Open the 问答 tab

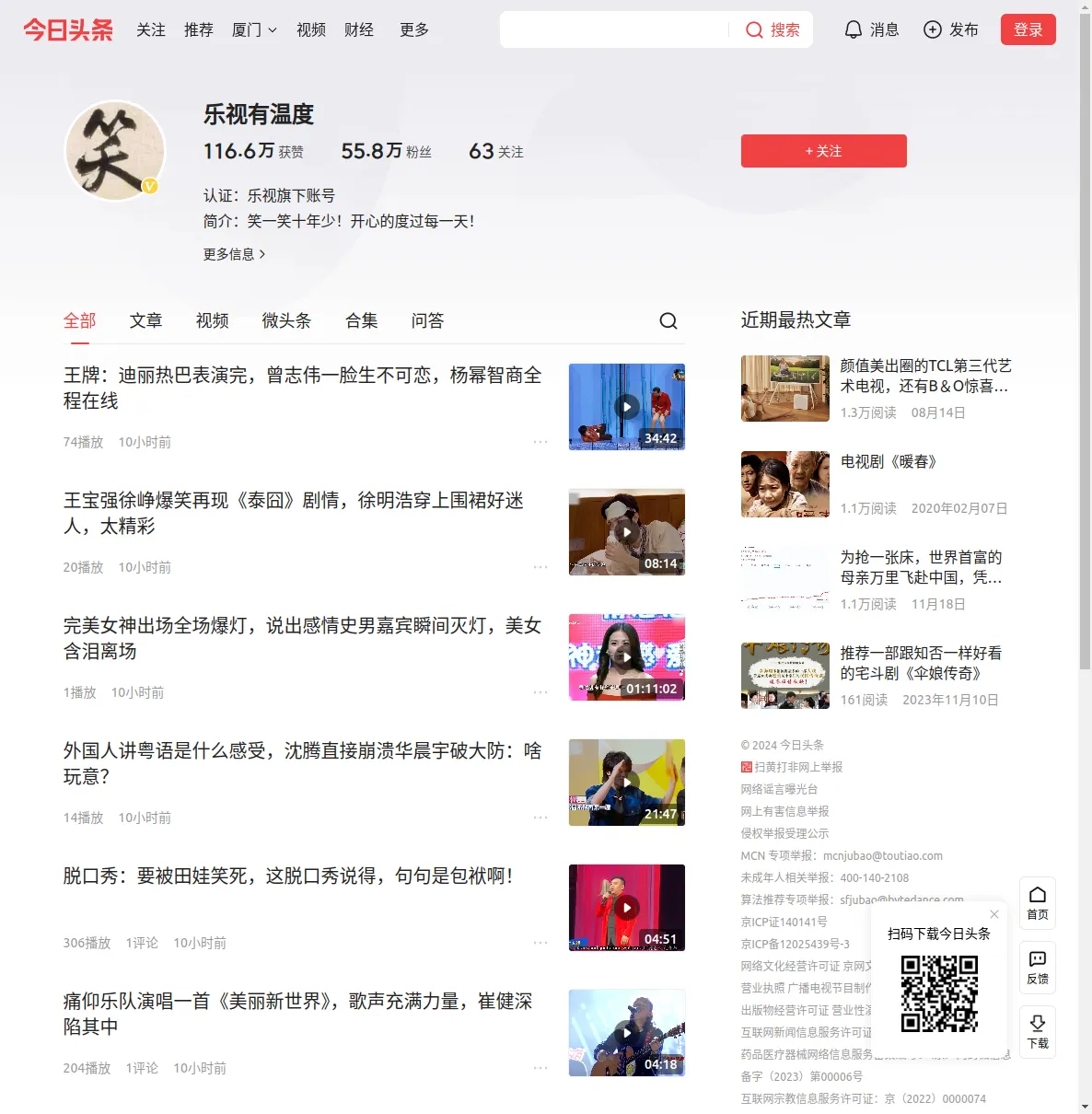point(428,320)
